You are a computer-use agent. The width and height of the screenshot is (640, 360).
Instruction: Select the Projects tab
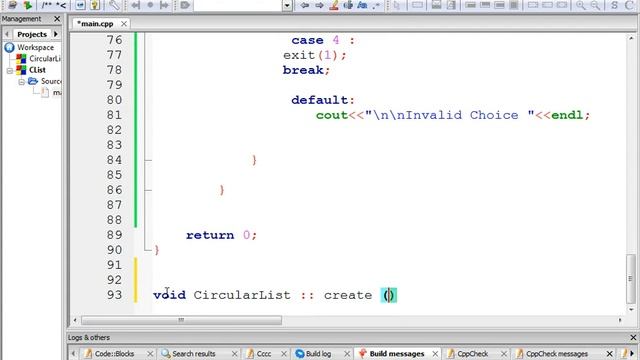pos(32,34)
